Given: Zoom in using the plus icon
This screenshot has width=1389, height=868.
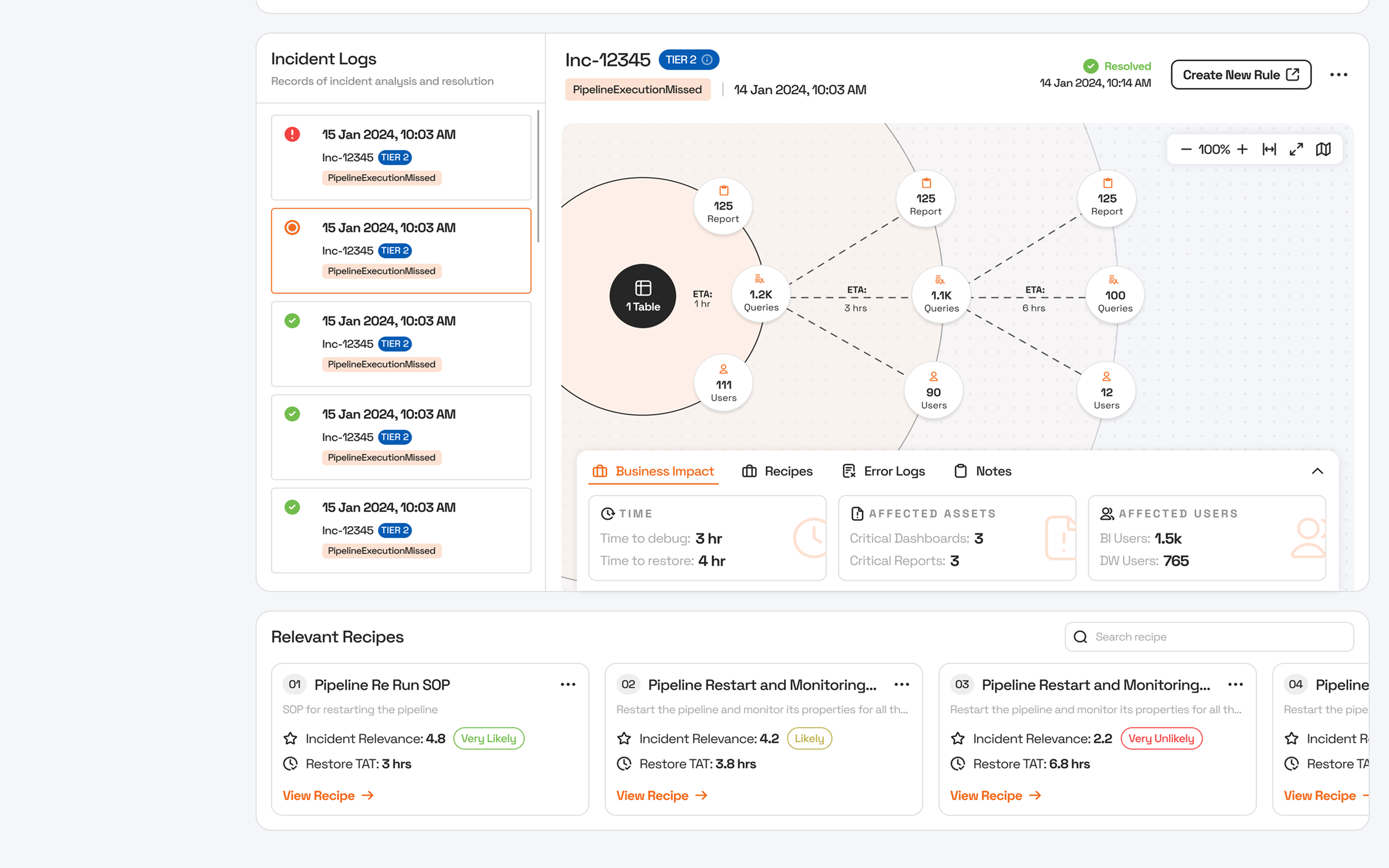Looking at the screenshot, I should (x=1242, y=150).
